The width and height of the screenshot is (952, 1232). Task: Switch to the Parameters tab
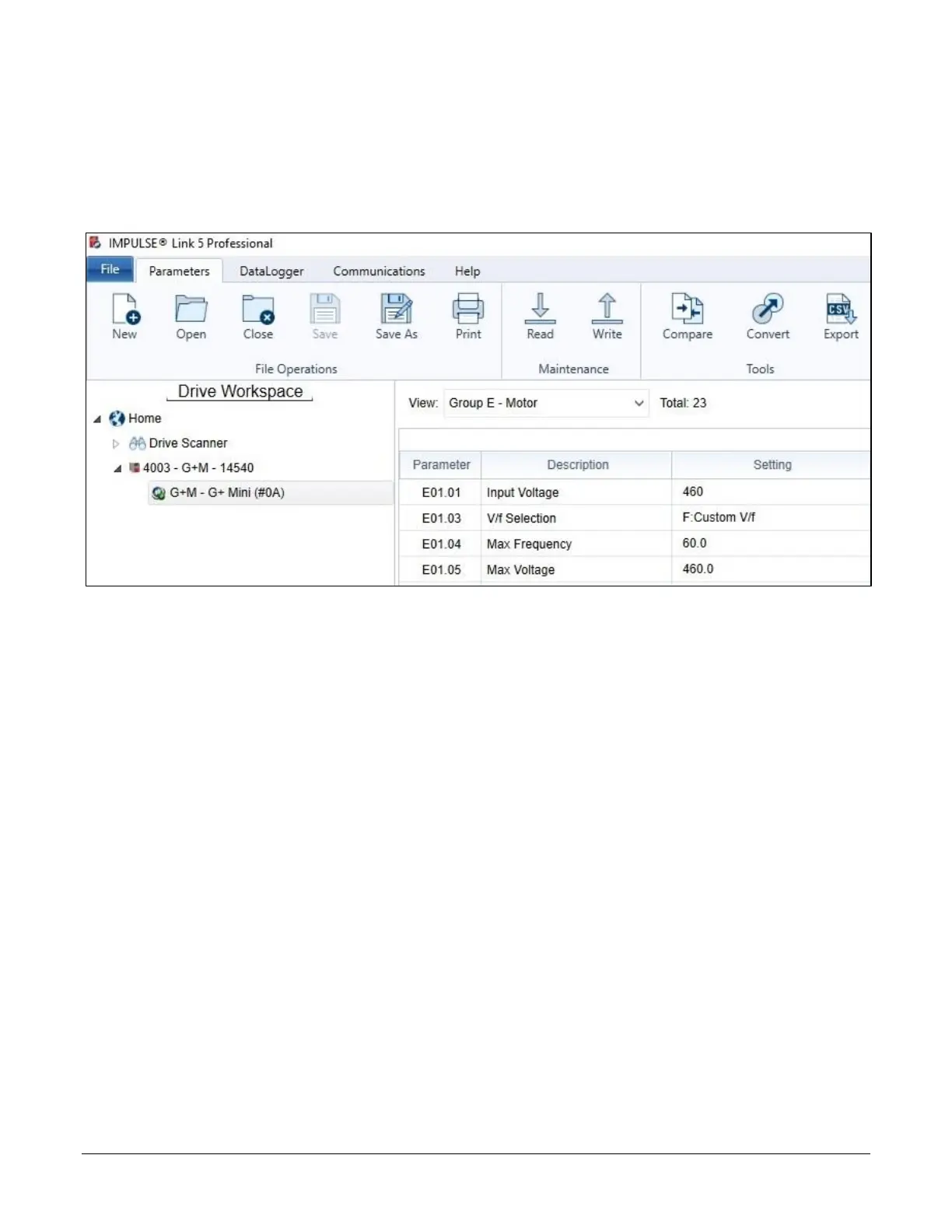click(x=180, y=271)
